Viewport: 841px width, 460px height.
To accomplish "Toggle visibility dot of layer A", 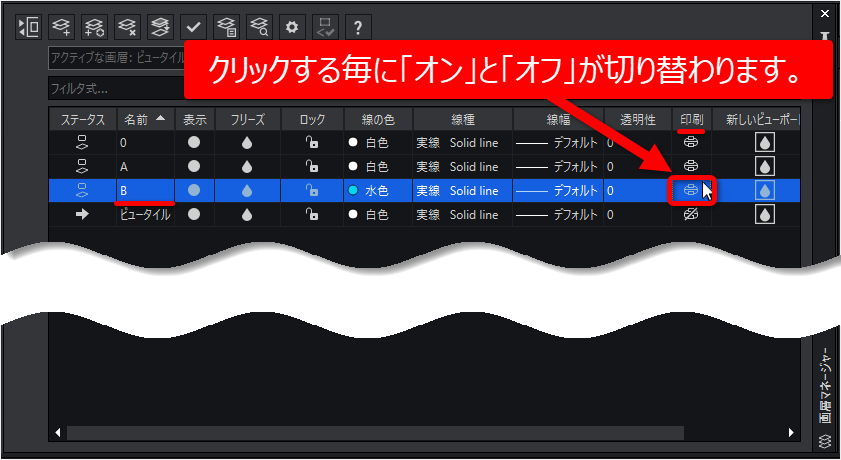I will coord(194,166).
